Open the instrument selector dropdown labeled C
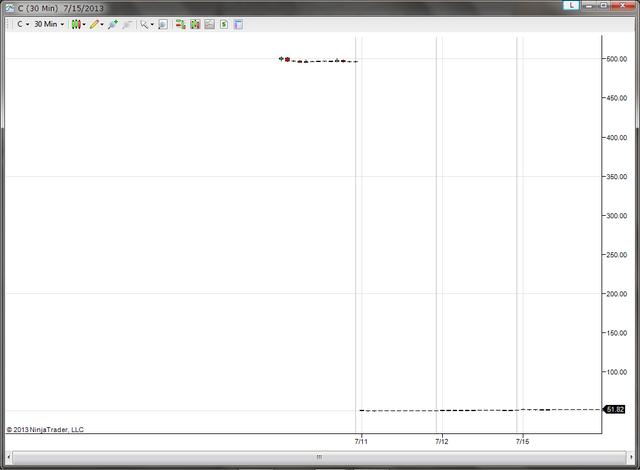The width and height of the screenshot is (640, 470). pos(23,24)
